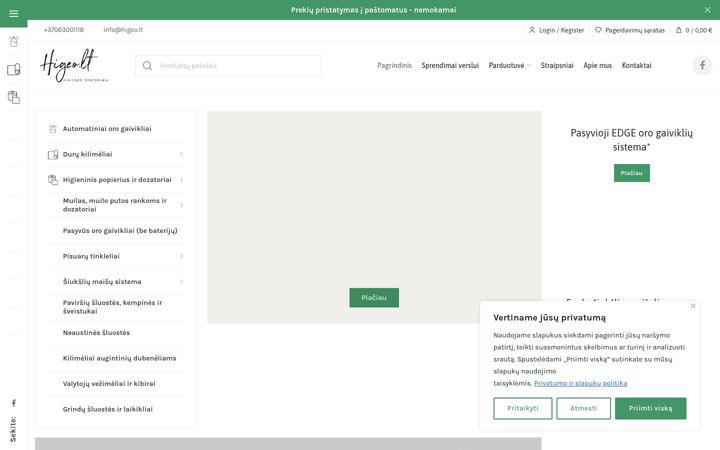The image size is (720, 450).
Task: Select Automatiniai oro gaivikliai category
Action: point(107,129)
